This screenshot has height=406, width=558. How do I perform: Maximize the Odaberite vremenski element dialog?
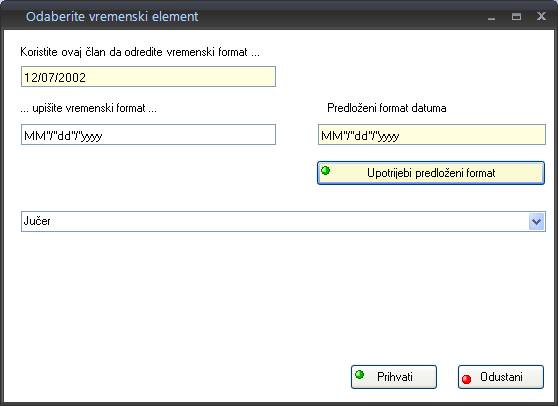click(516, 16)
